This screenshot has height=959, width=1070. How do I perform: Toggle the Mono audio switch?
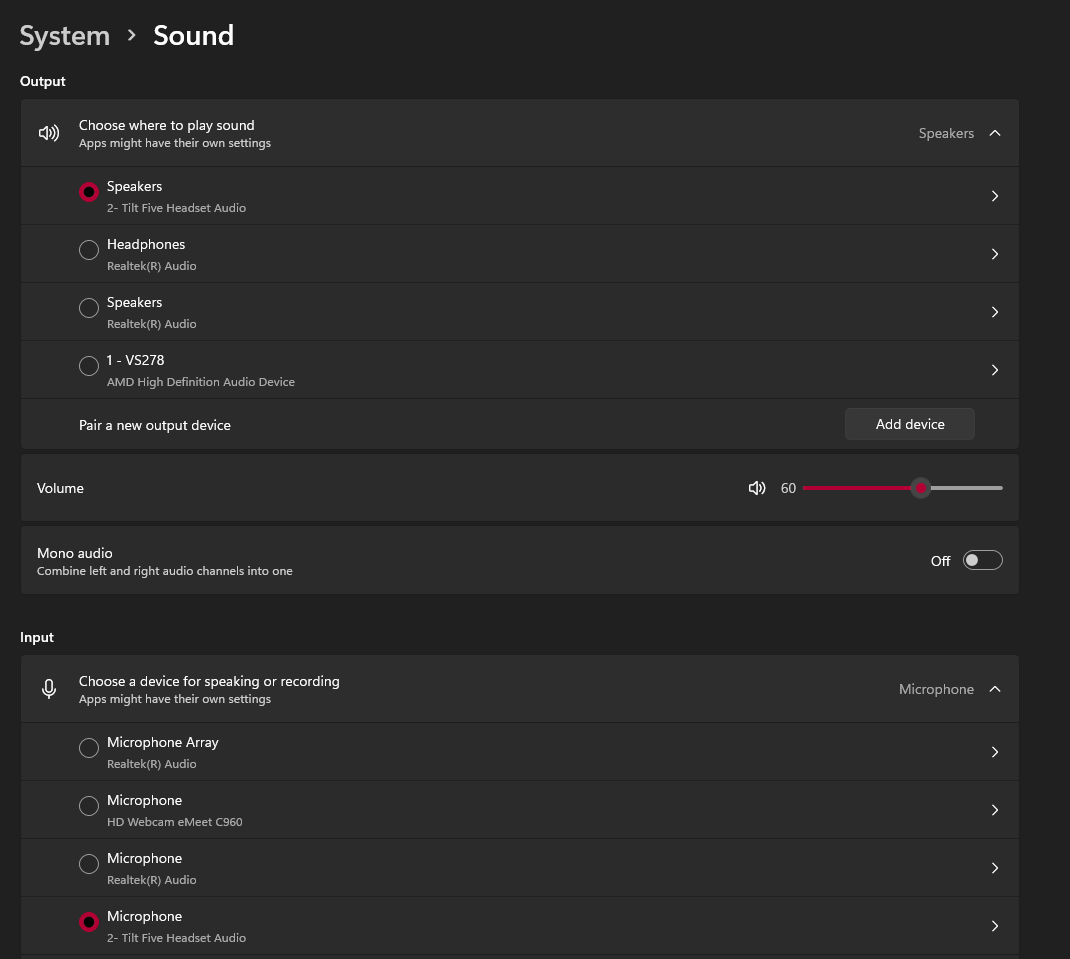[x=982, y=560]
